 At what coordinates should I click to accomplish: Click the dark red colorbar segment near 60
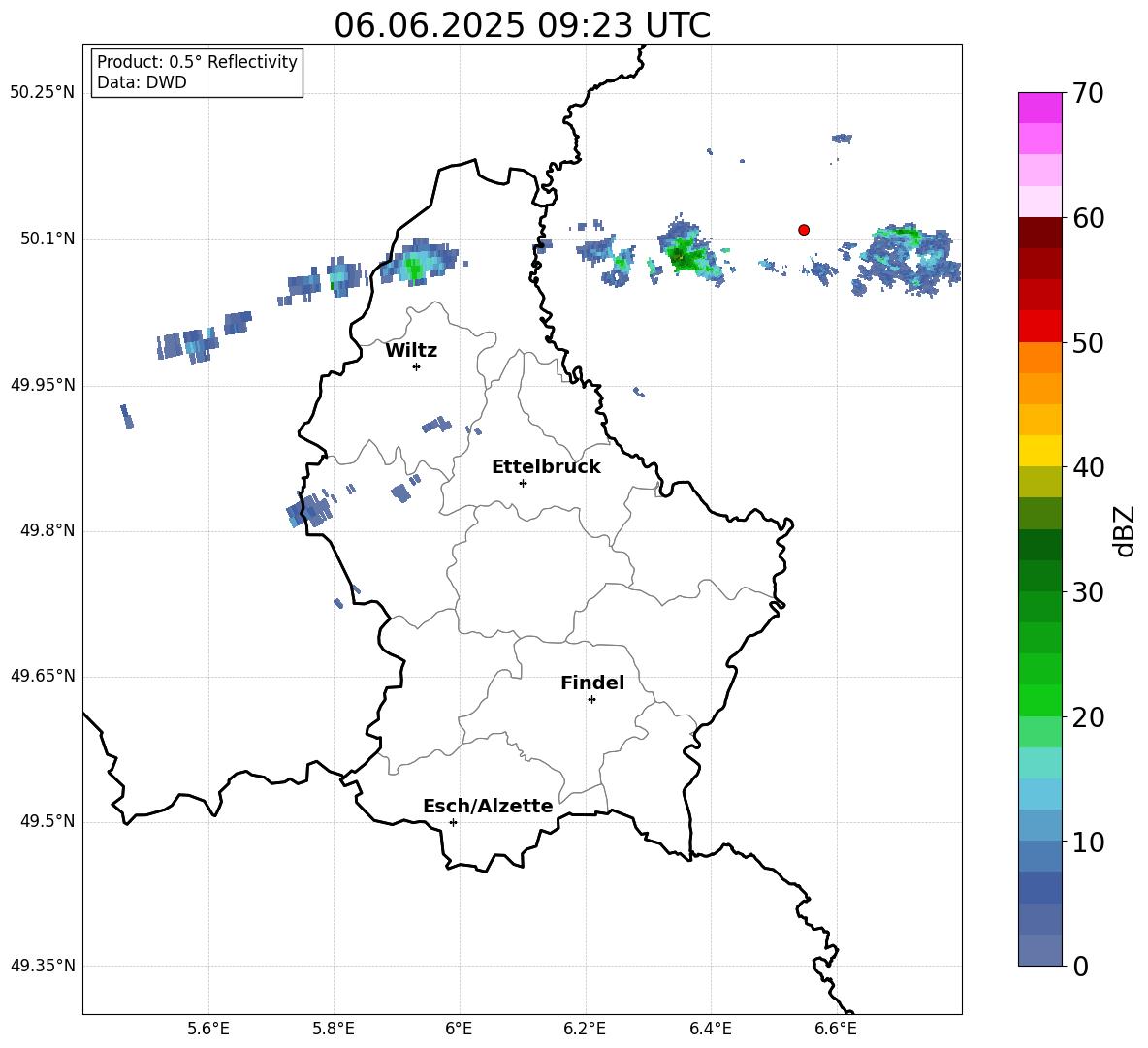pyautogui.click(x=1040, y=233)
